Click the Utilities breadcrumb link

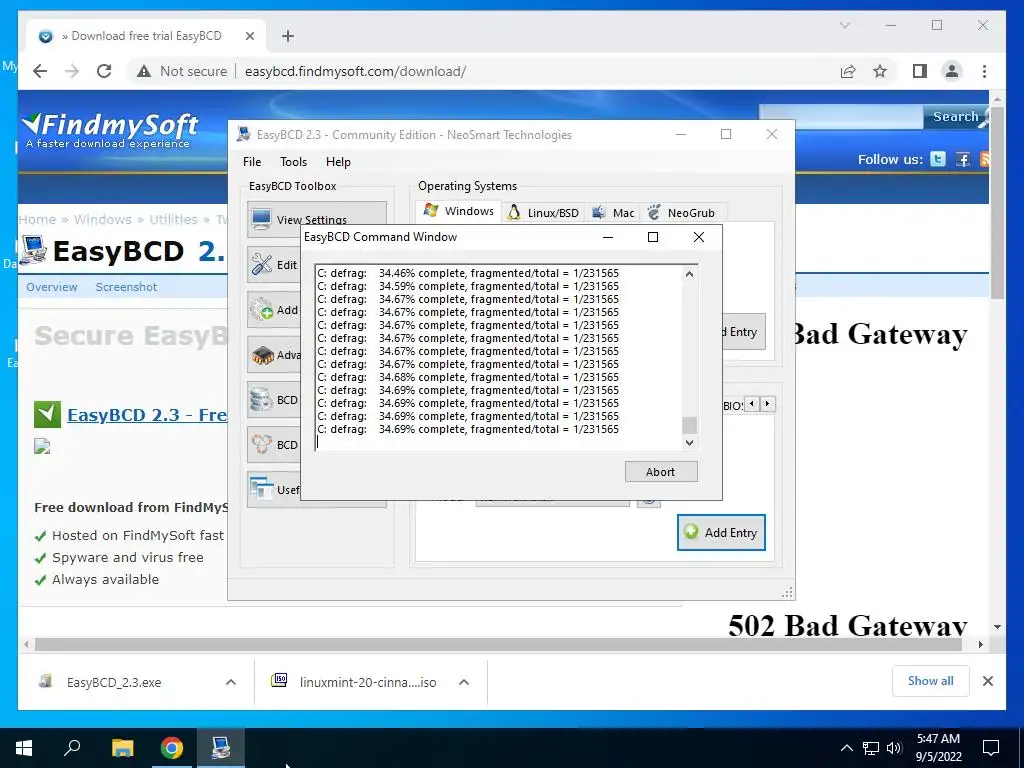pos(173,219)
